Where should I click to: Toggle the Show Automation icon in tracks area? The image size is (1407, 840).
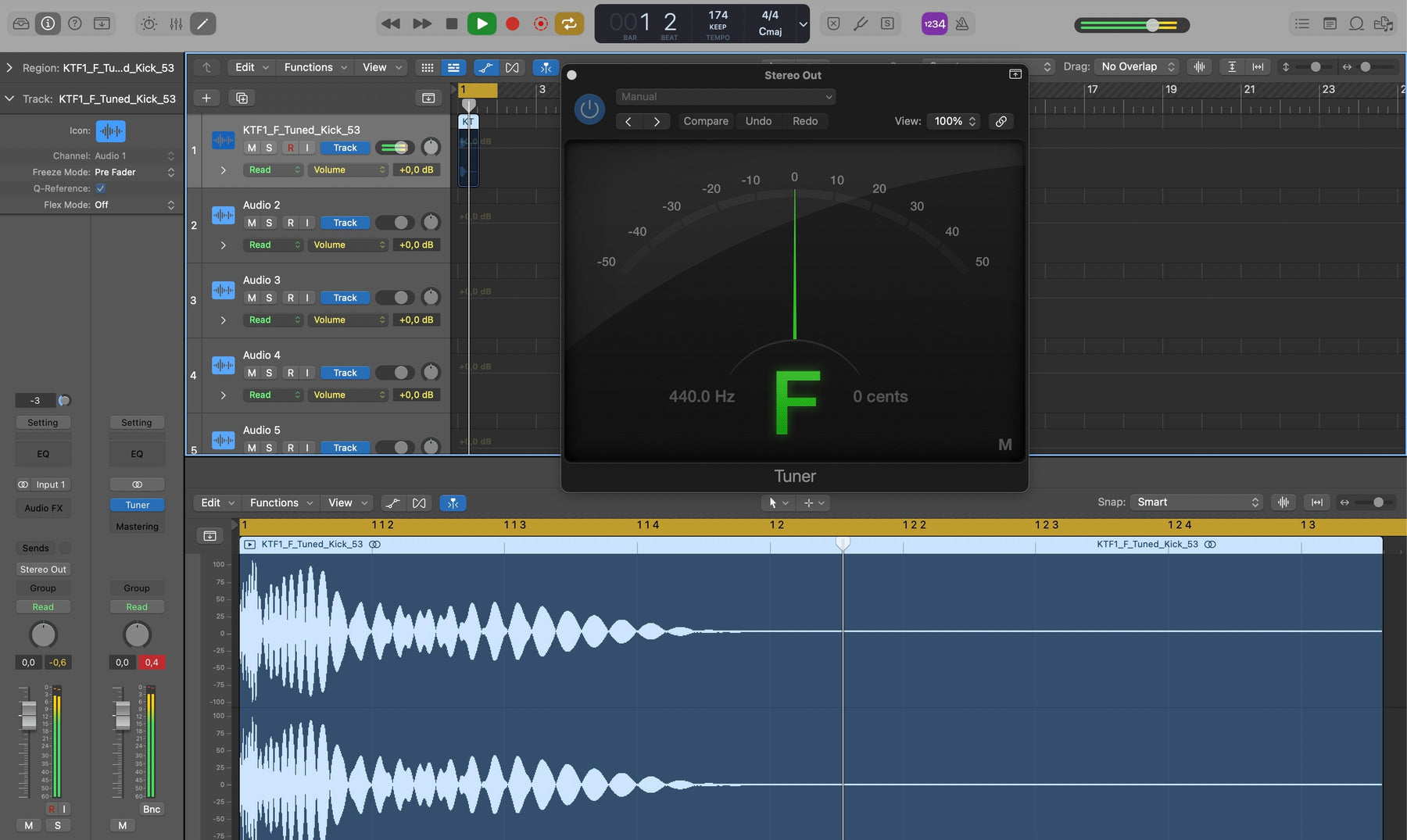tap(485, 68)
